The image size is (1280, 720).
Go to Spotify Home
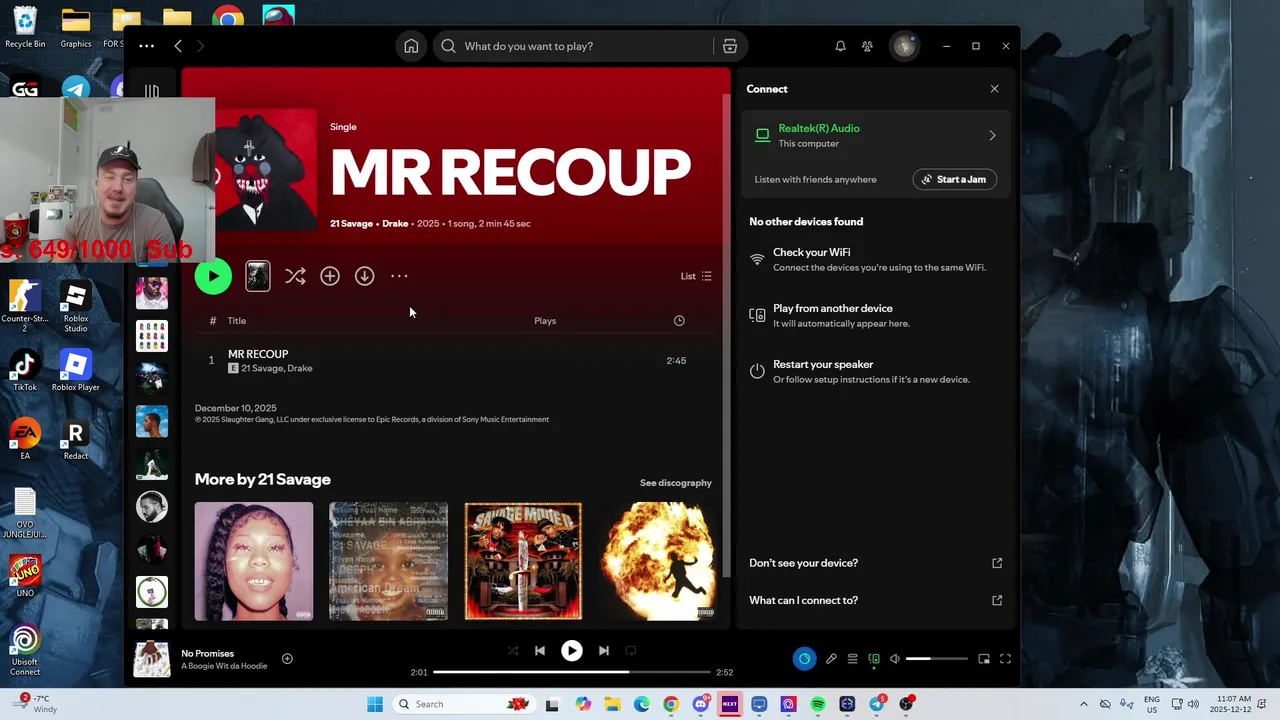tap(411, 46)
